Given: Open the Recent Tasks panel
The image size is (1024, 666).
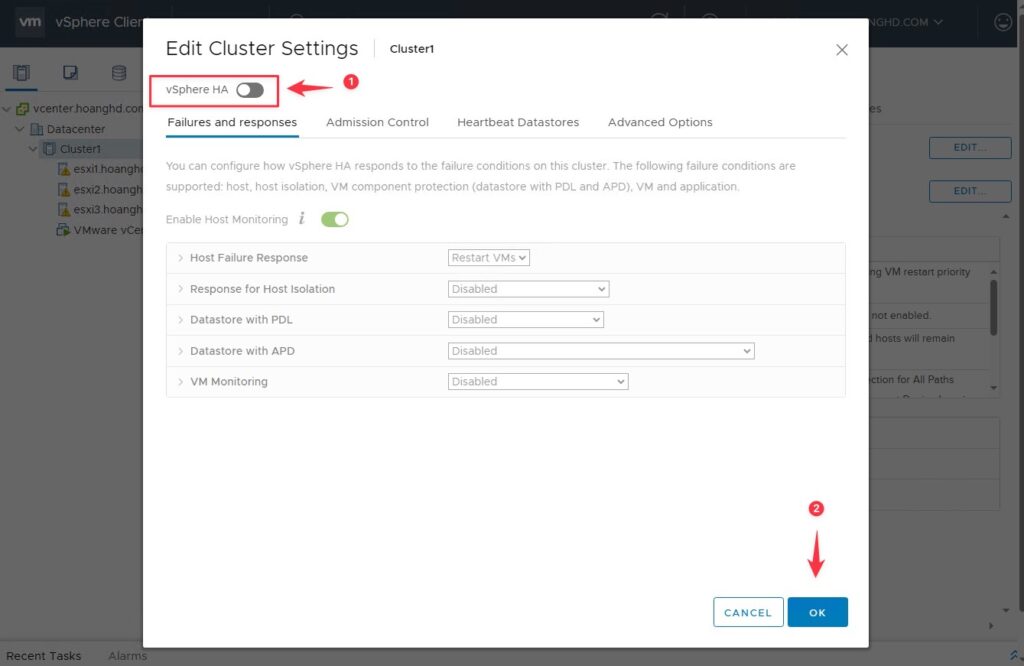Looking at the screenshot, I should point(44,656).
